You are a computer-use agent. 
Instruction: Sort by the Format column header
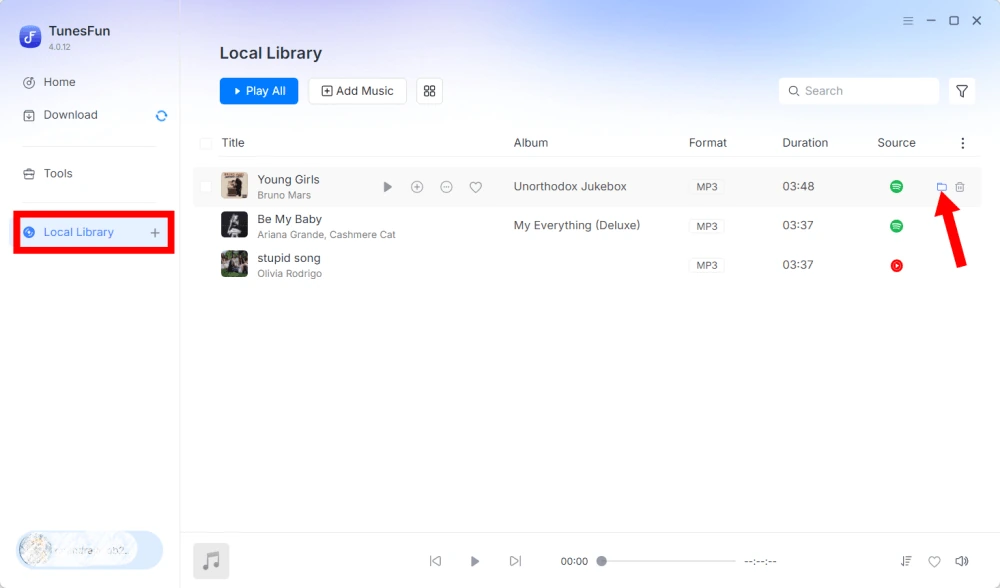[x=707, y=143]
